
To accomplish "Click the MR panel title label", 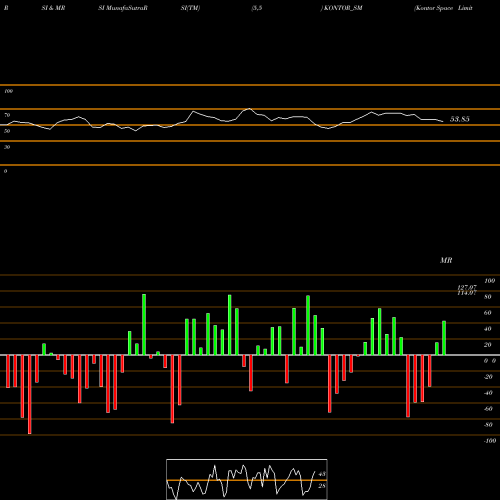I will pos(446,260).
